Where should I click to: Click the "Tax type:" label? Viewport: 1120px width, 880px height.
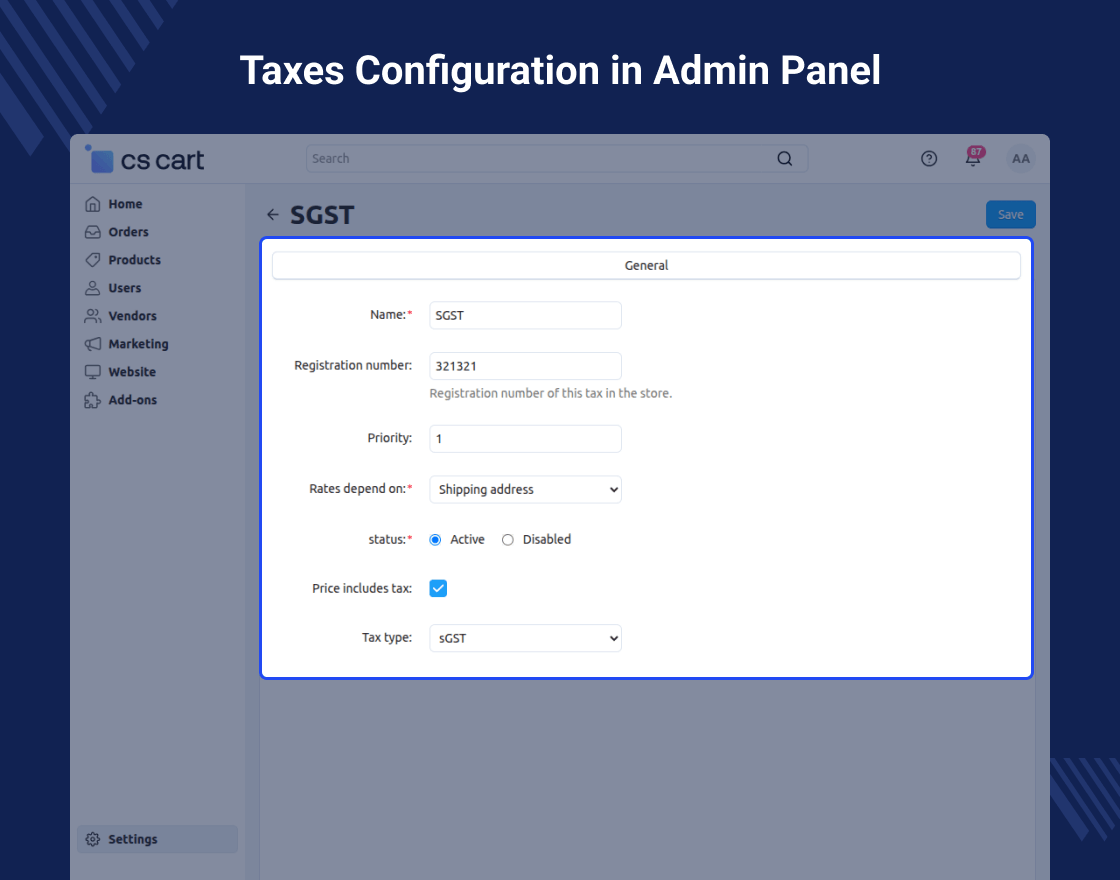coord(387,637)
